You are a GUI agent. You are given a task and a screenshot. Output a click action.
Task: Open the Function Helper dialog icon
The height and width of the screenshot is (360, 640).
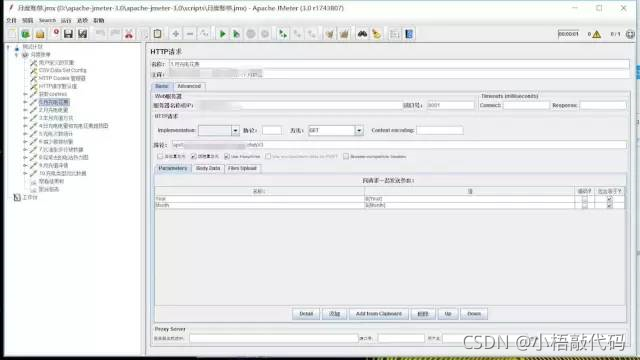(394, 34)
